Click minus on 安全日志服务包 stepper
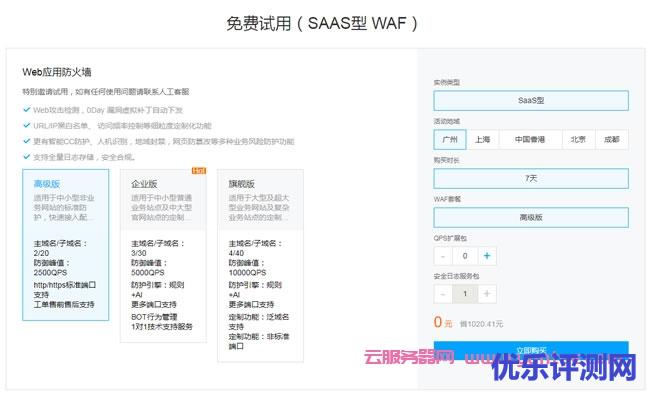Viewport: 650px width, 394px height. pos(443,294)
